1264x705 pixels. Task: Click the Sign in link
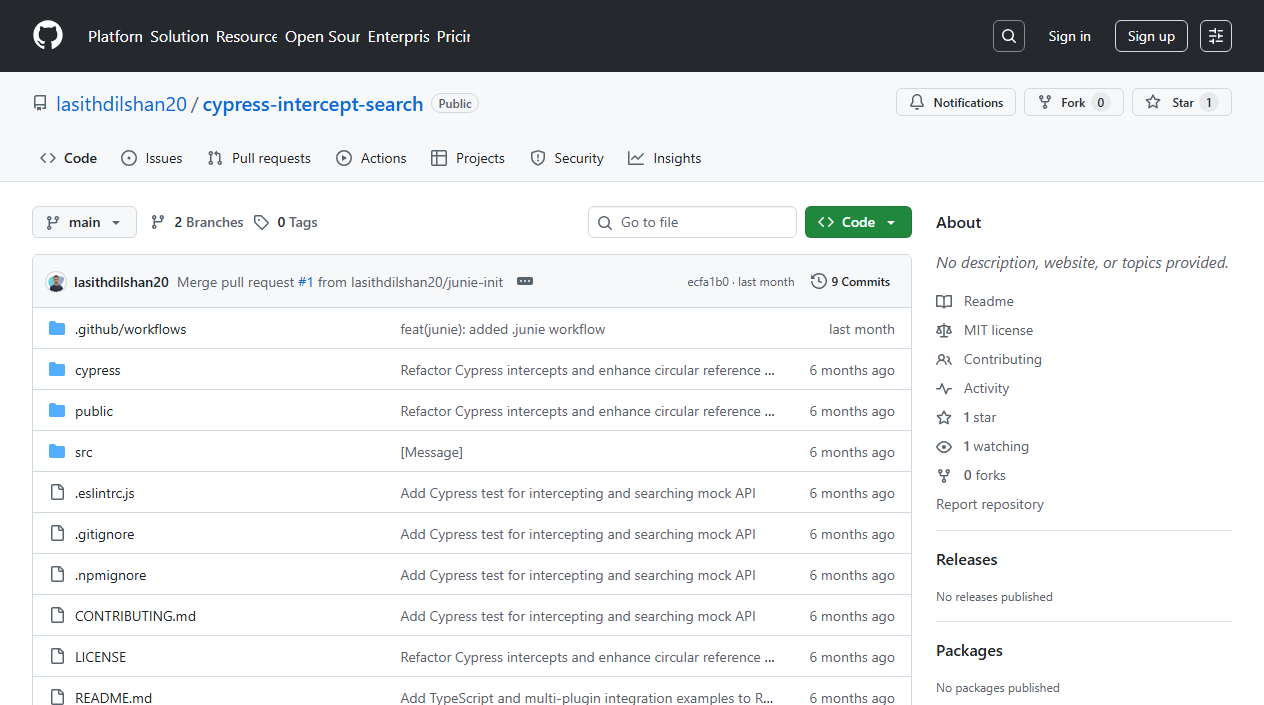click(1069, 36)
